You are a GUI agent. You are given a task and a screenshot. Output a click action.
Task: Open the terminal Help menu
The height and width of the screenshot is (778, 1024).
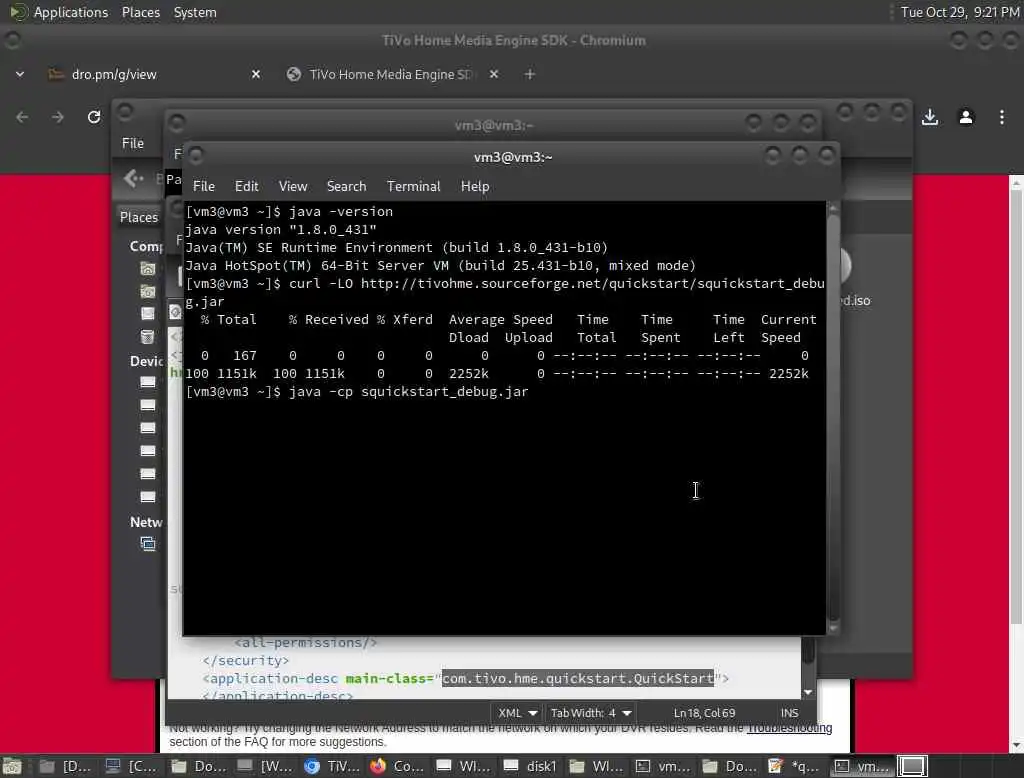[x=475, y=186]
